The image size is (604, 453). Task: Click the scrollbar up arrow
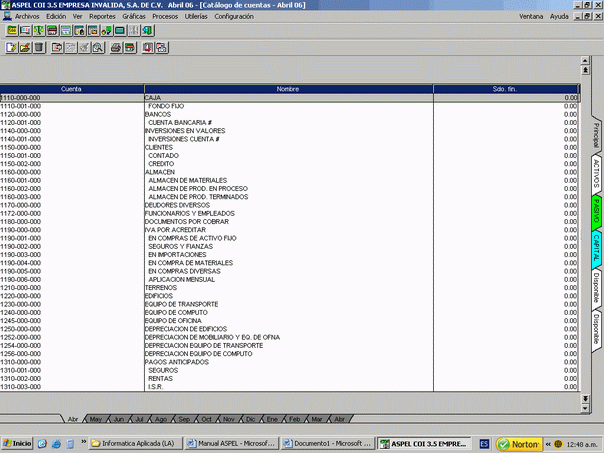pos(585,60)
